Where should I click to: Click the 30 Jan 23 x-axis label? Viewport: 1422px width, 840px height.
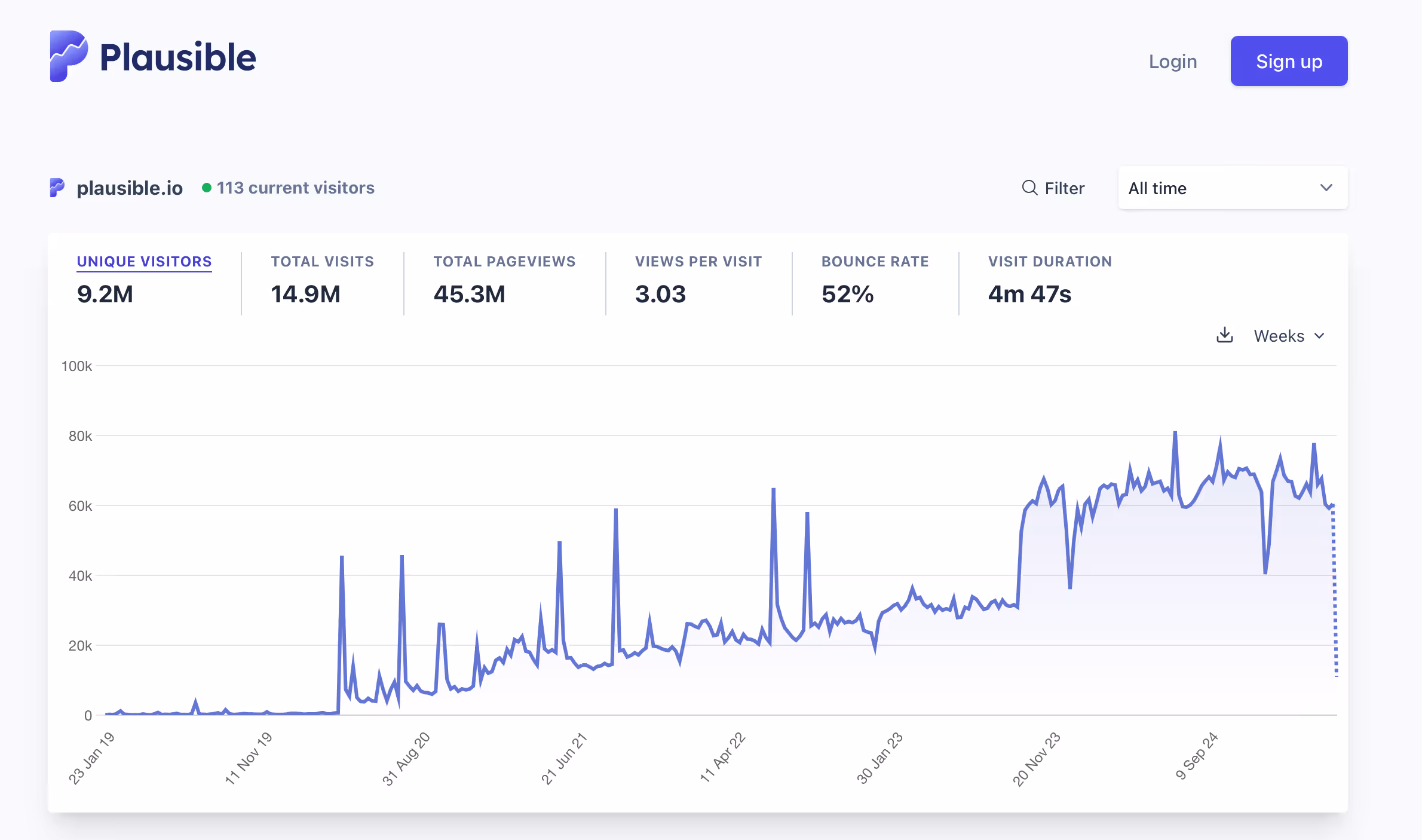879,758
